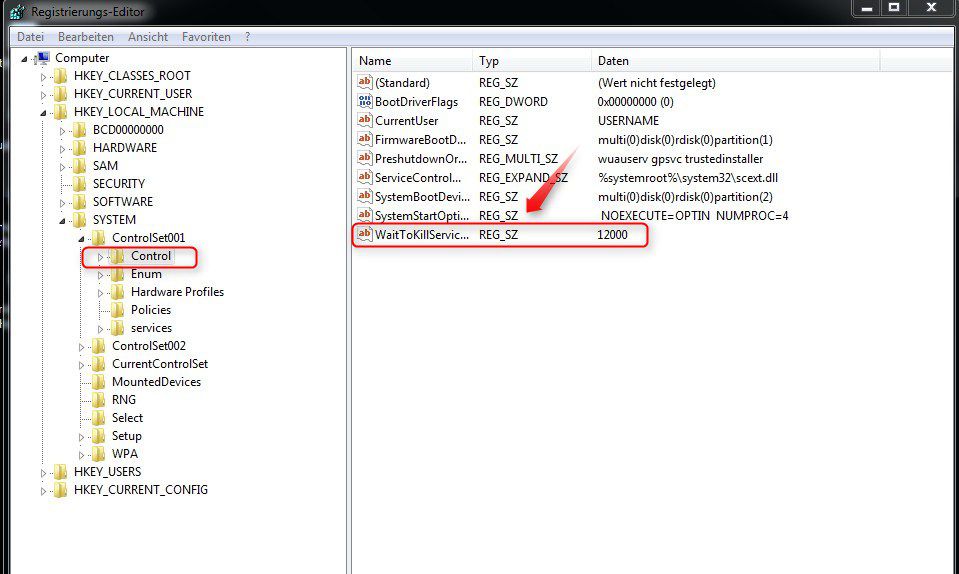959x574 pixels.
Task: Click the HKEY_CURRENT_USER folder icon
Action: pyautogui.click(x=60, y=94)
